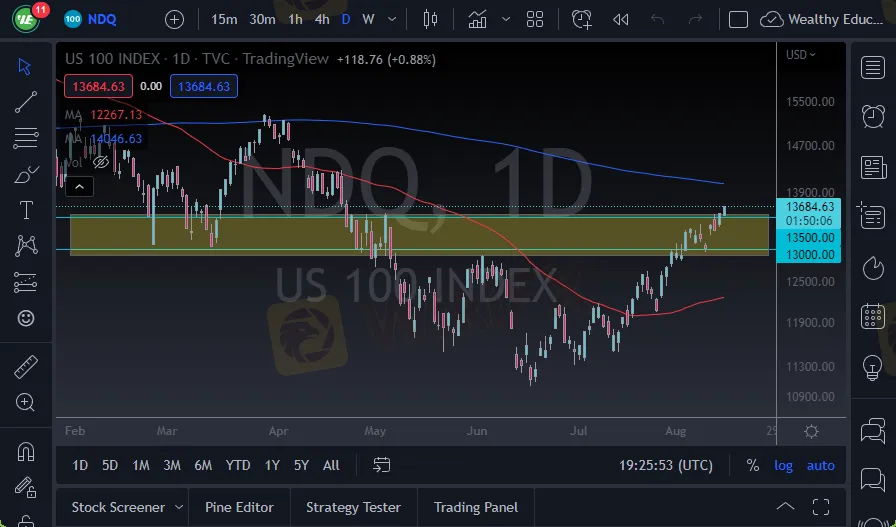
Task: Switch to the 15m timeframe
Action: click(224, 19)
